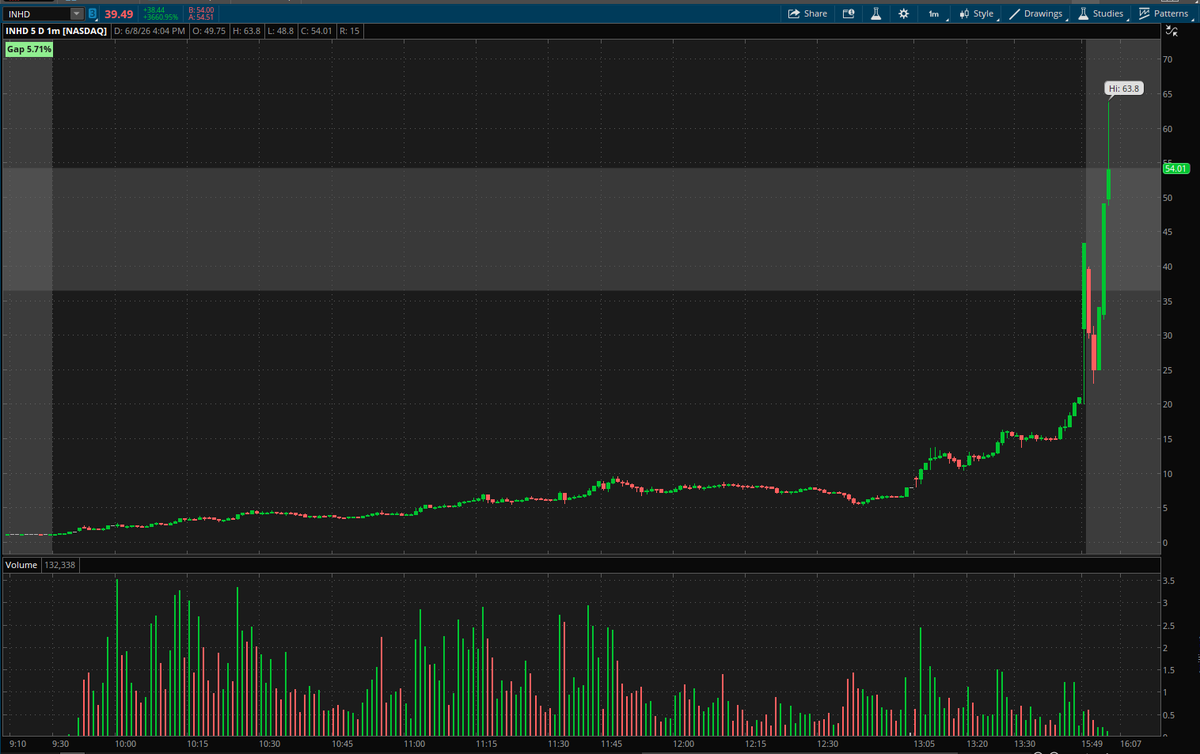Open chart settings gear icon
This screenshot has height=754, width=1200.
click(904, 14)
